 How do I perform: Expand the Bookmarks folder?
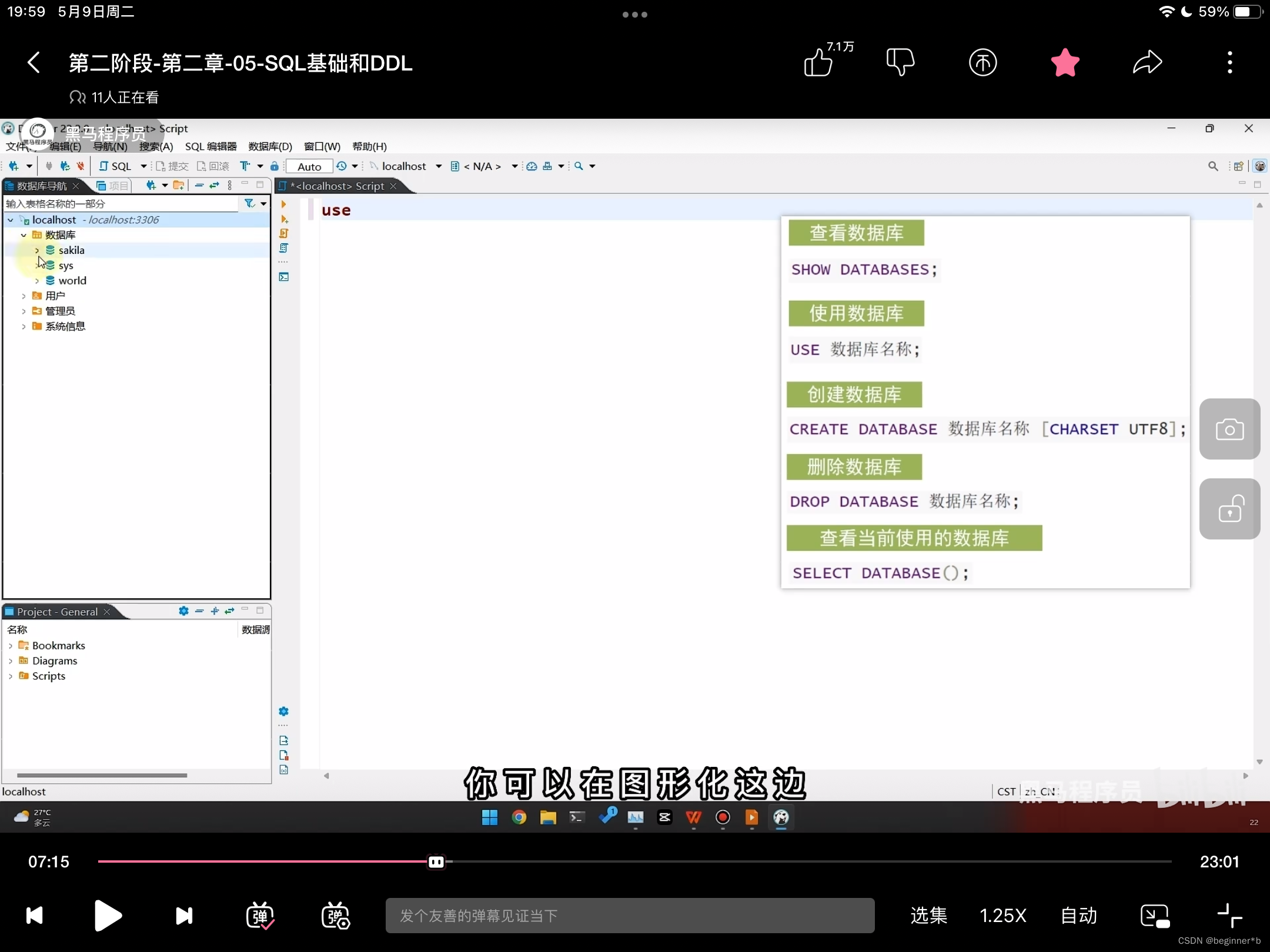point(11,646)
